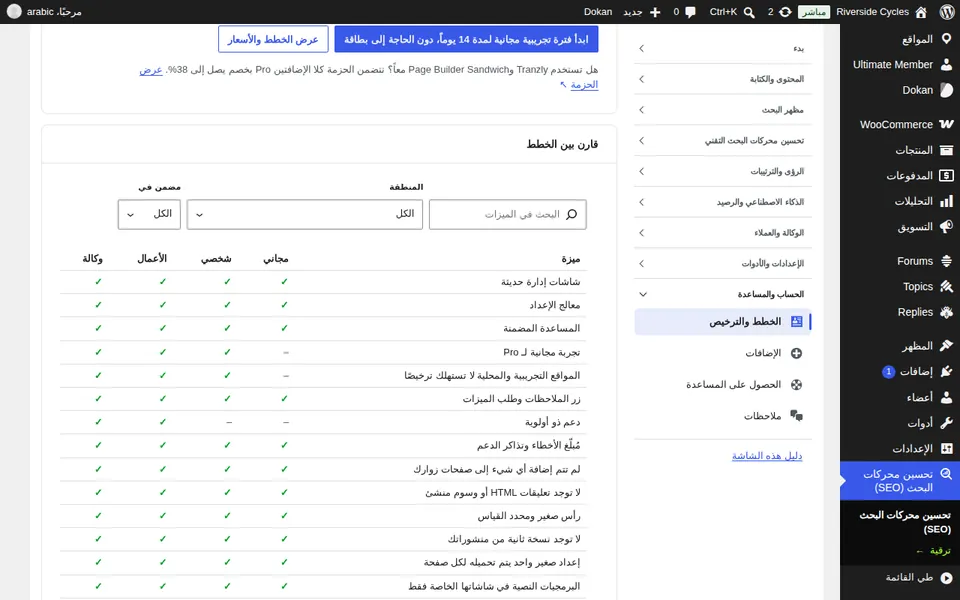Collapse the الحساب والمساعدة section
This screenshot has height=600, width=960.
point(723,294)
